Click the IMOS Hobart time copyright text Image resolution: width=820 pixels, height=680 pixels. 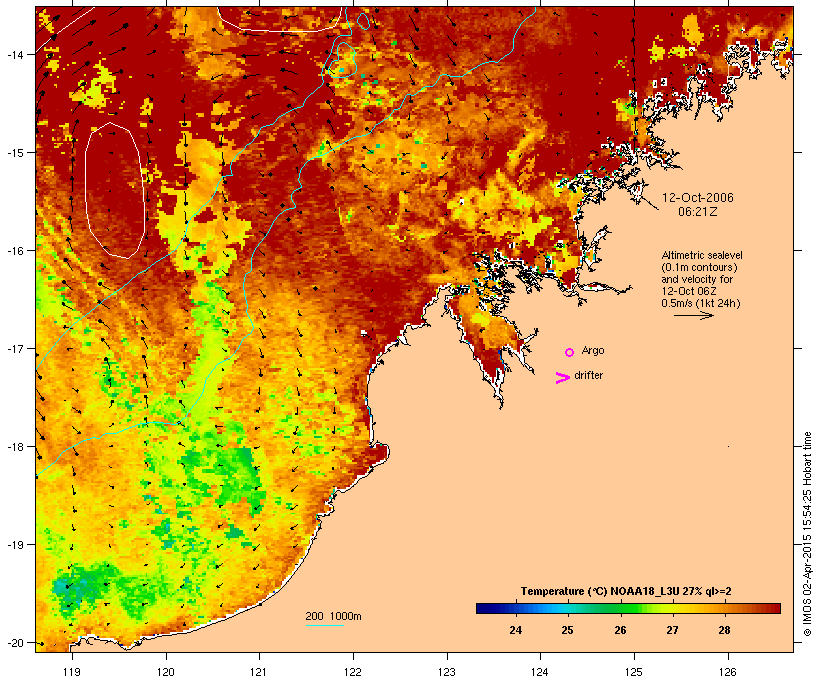(808, 534)
